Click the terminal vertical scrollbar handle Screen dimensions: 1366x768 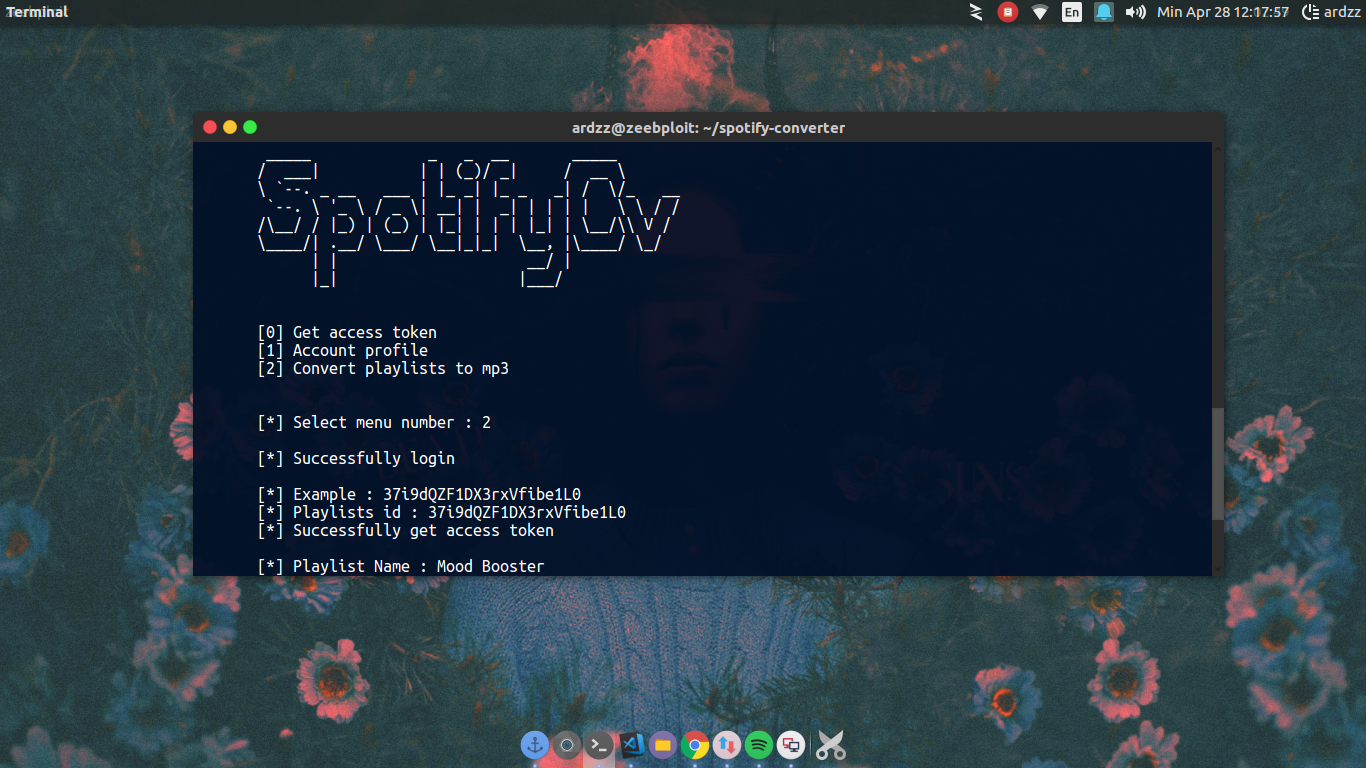click(1217, 463)
